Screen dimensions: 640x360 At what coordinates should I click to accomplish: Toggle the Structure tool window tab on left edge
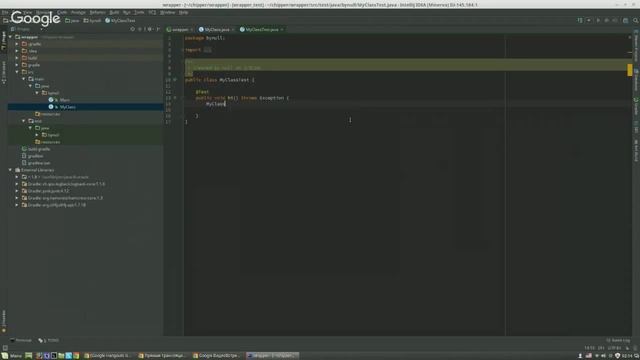tap(4, 73)
